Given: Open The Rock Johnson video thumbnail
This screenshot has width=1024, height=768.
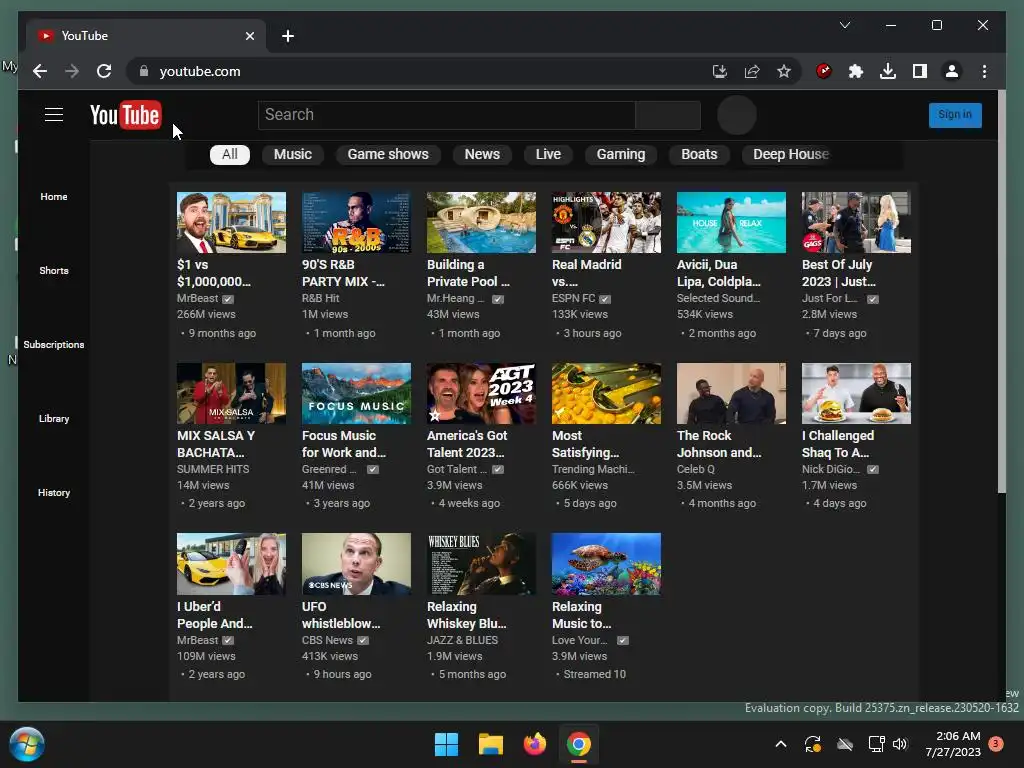Looking at the screenshot, I should pyautogui.click(x=731, y=393).
